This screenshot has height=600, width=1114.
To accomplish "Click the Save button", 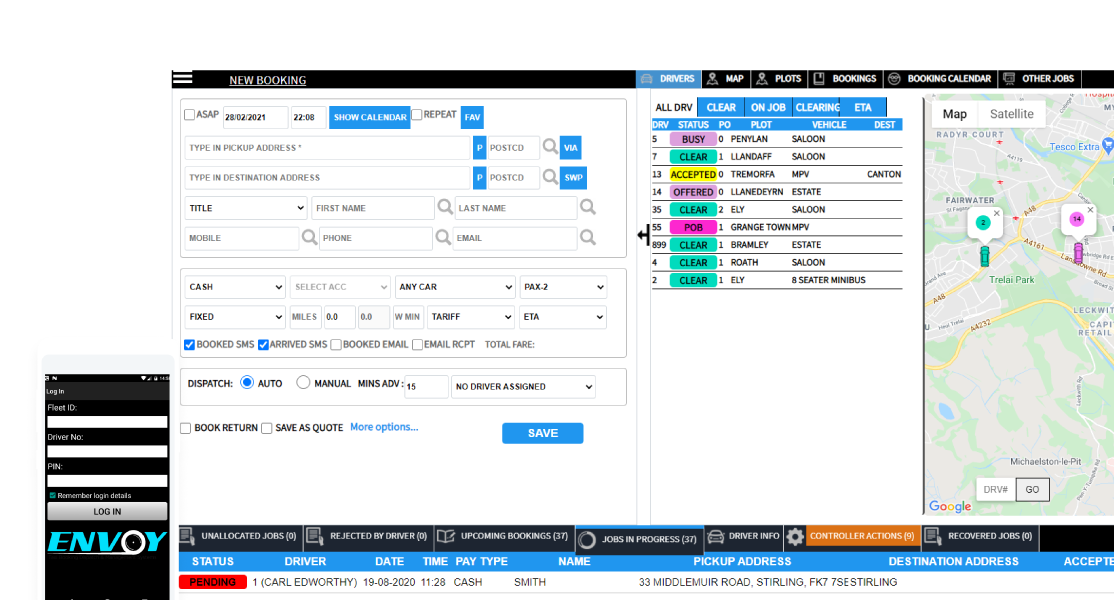I will (x=542, y=433).
